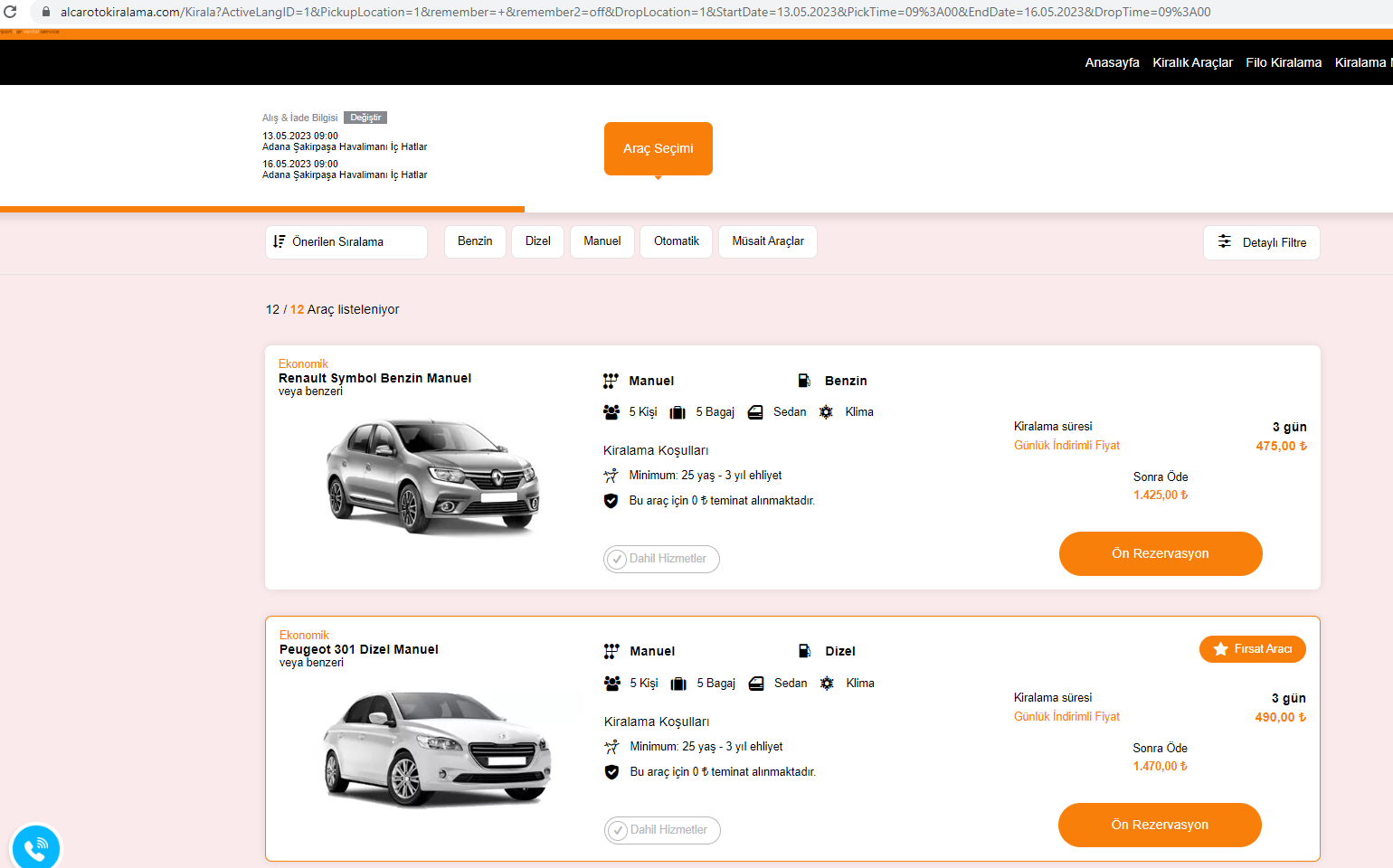Click the Fırsat Aracı badge
Screen dimensions: 1393x868
tap(1253, 649)
